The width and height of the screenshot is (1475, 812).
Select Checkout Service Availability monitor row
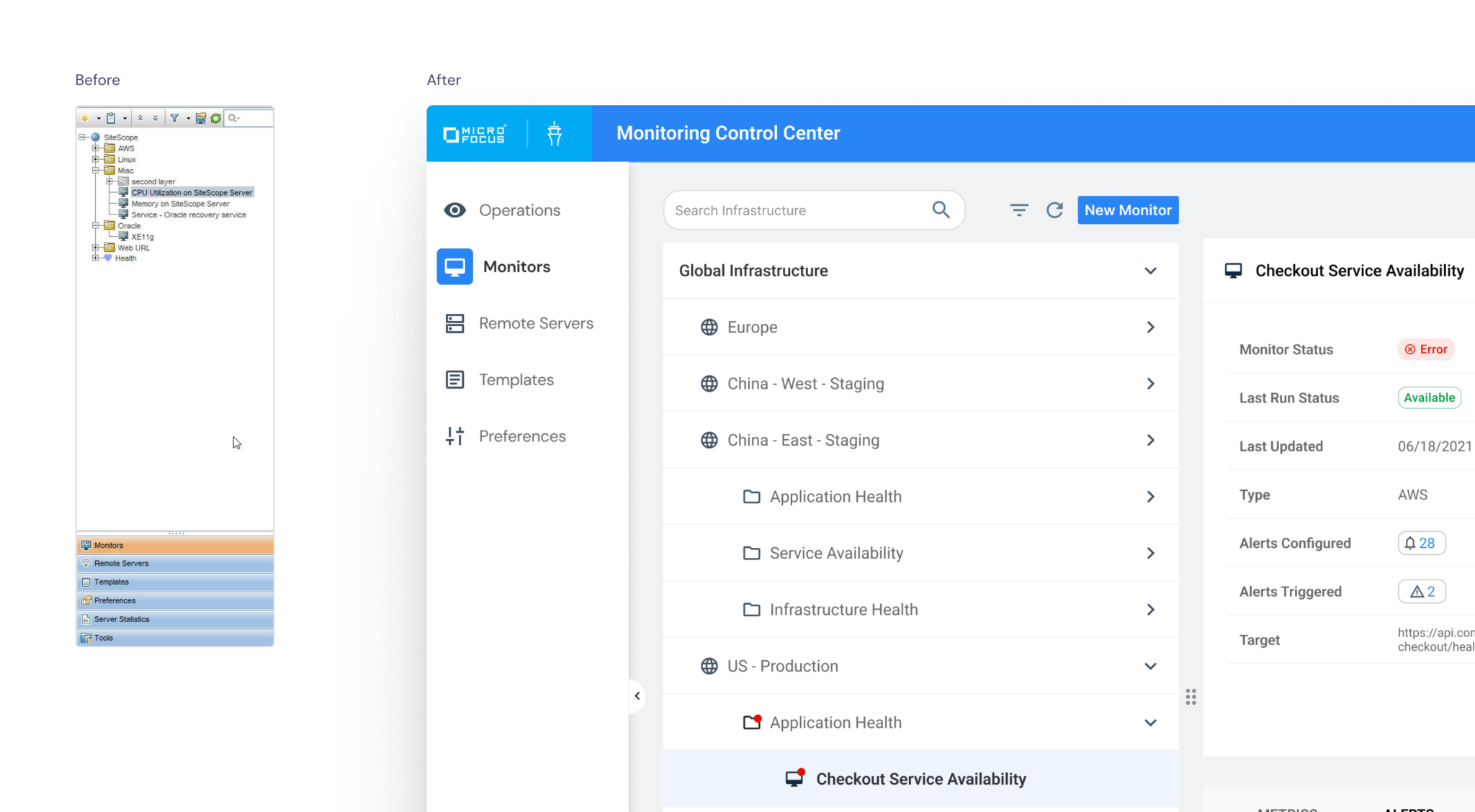pyautogui.click(x=920, y=779)
